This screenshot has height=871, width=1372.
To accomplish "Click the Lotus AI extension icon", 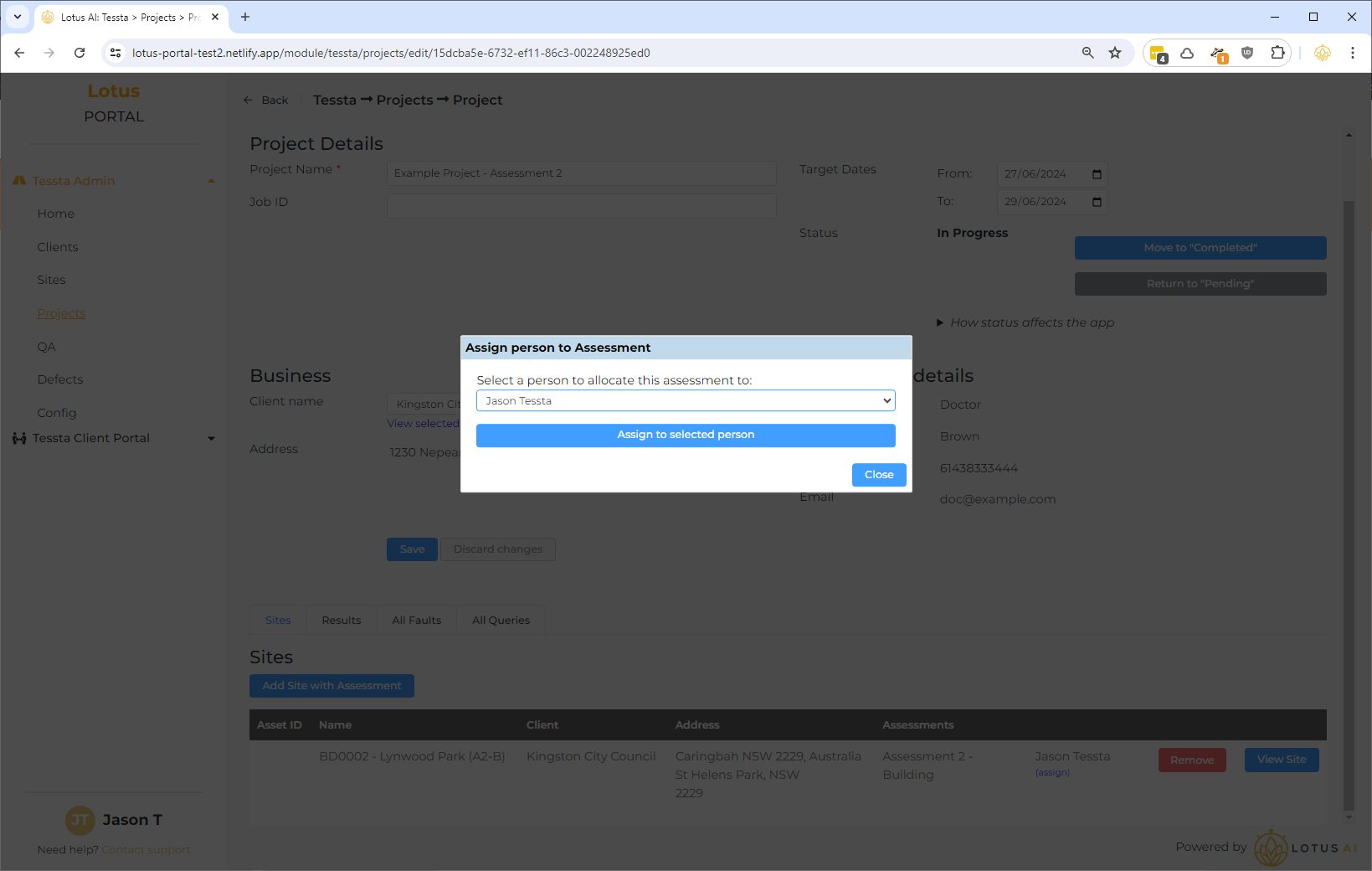I will point(1322,53).
